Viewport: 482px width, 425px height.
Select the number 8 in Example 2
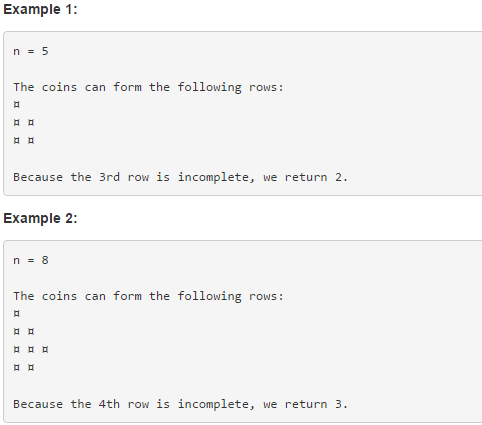pos(45,260)
